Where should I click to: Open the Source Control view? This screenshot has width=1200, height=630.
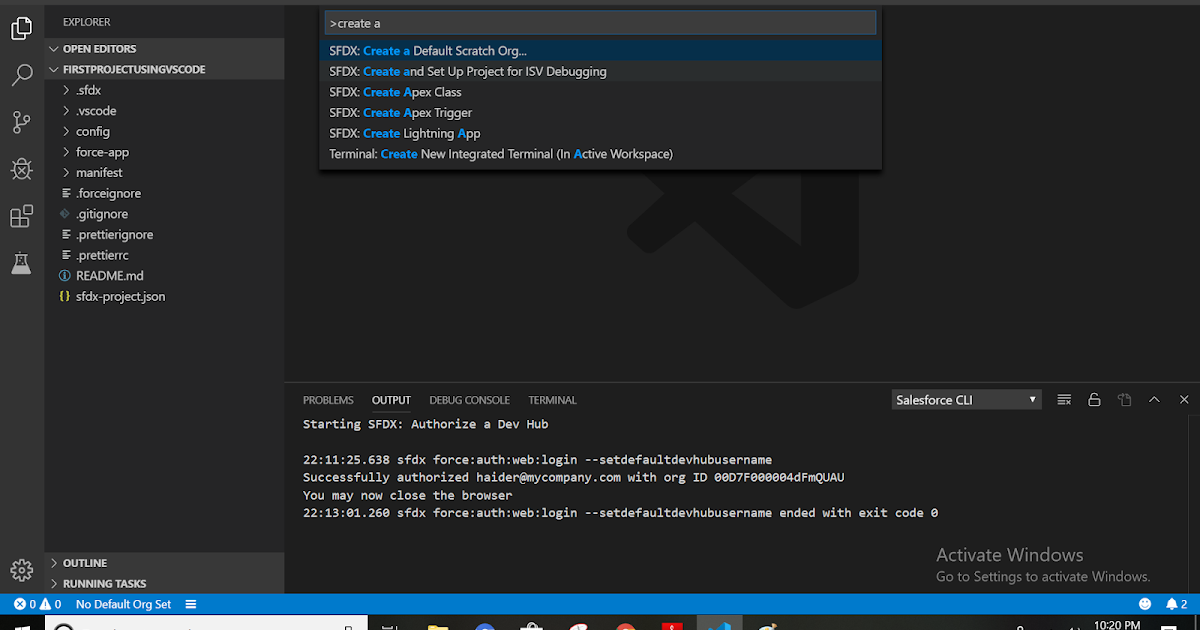click(21, 121)
